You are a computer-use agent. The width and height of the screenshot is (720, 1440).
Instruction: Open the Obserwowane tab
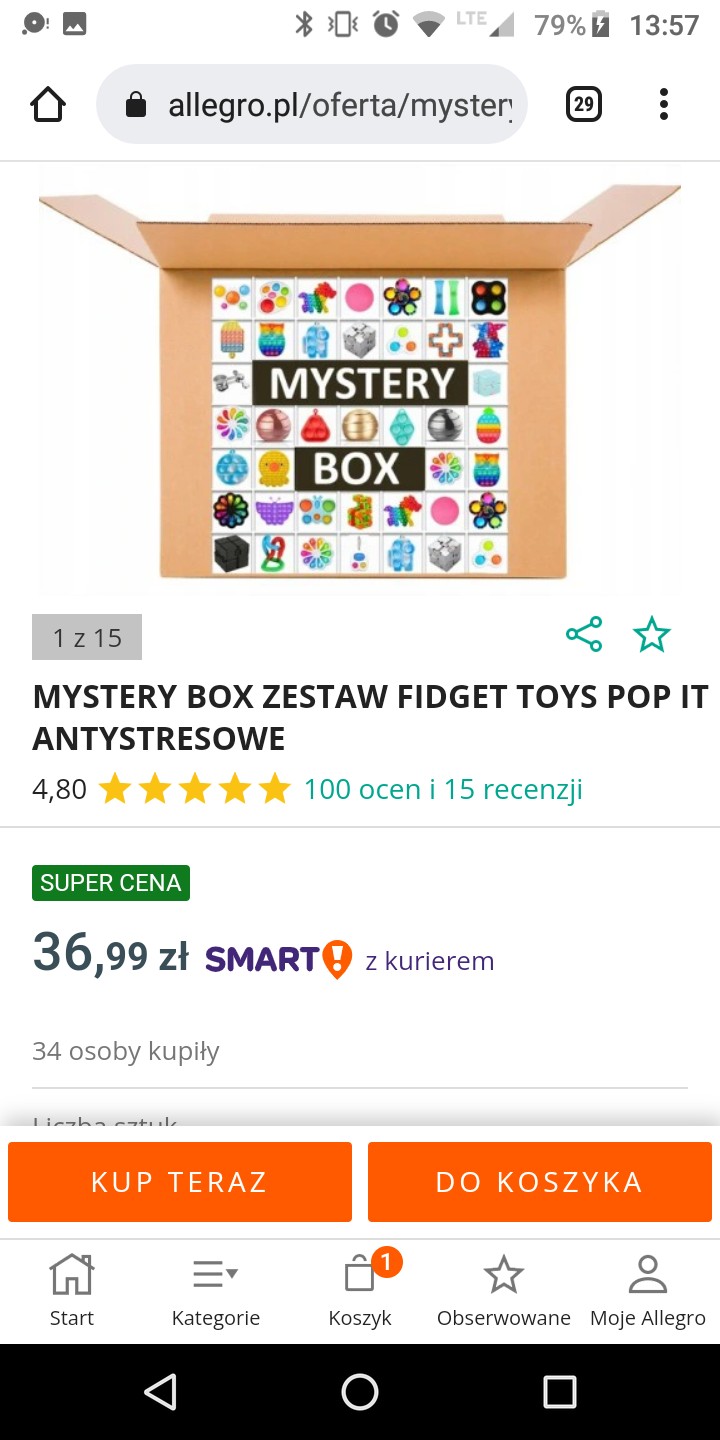(x=504, y=1290)
